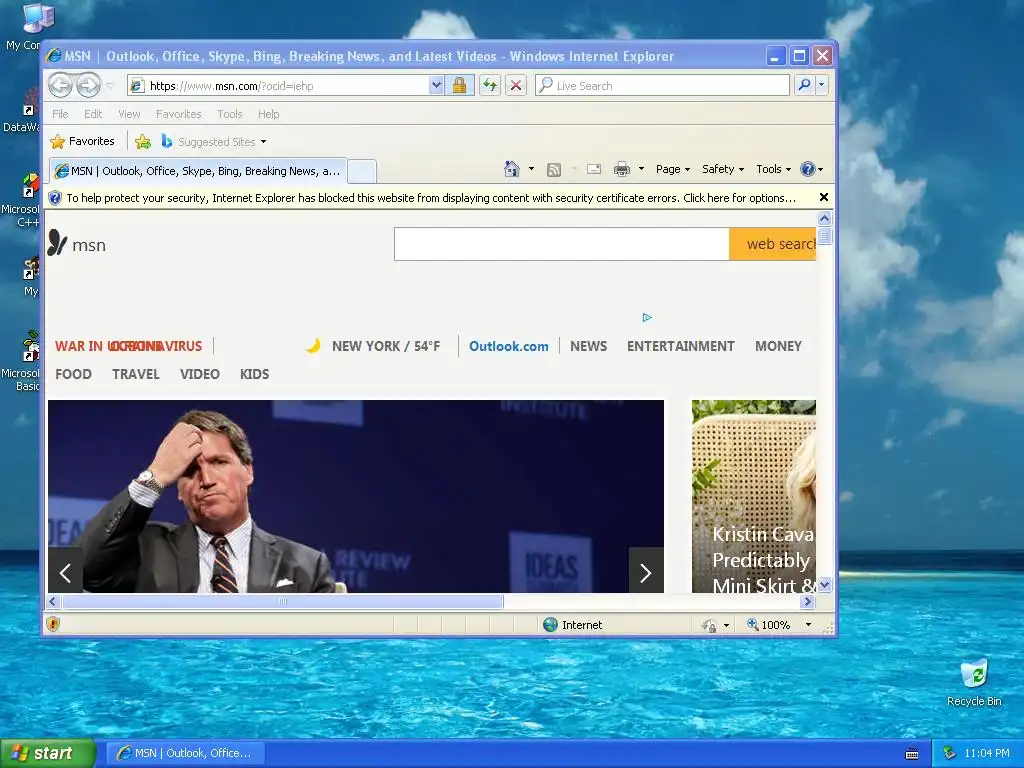Open the Help menu

[268, 114]
